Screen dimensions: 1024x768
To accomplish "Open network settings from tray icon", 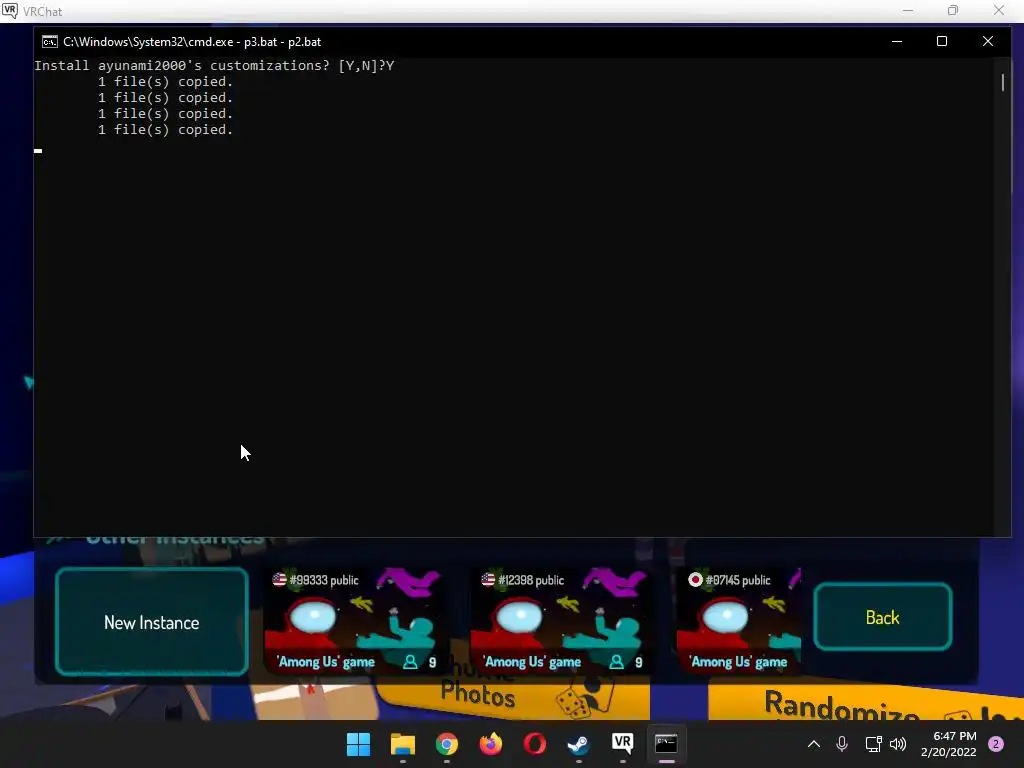I will (x=873, y=744).
